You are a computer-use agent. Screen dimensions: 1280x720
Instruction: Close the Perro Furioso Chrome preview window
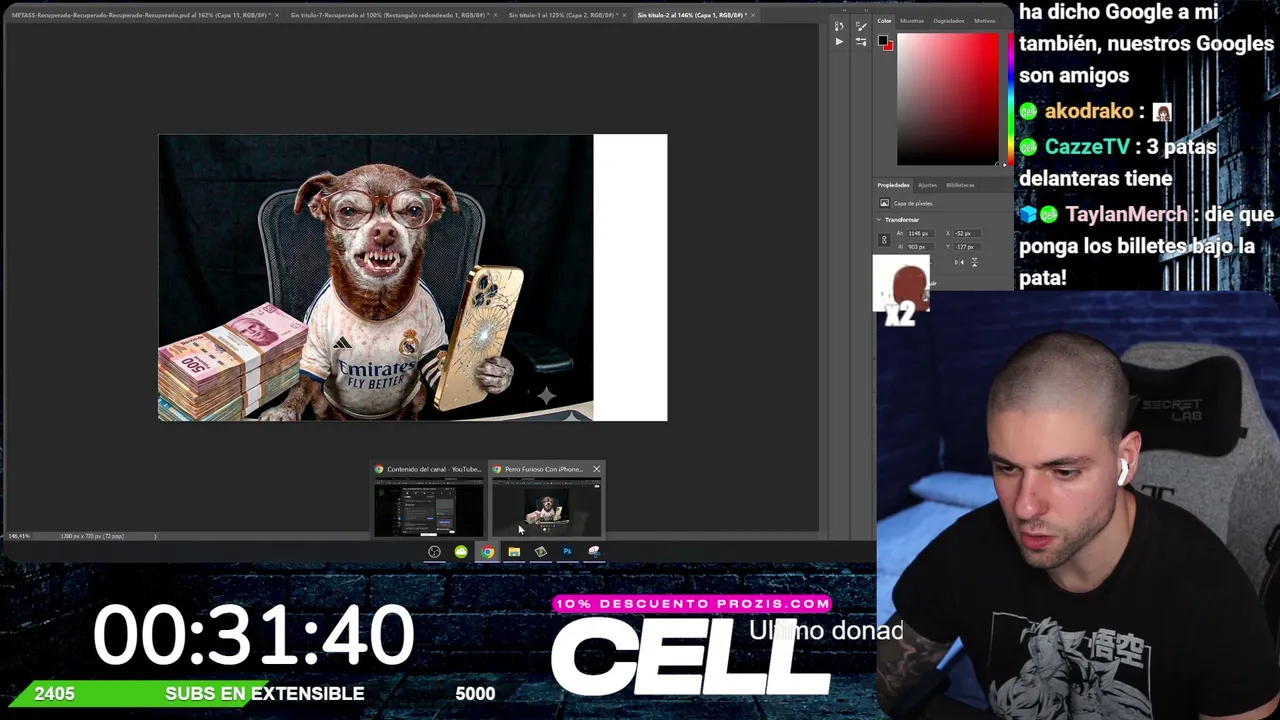tap(596, 469)
